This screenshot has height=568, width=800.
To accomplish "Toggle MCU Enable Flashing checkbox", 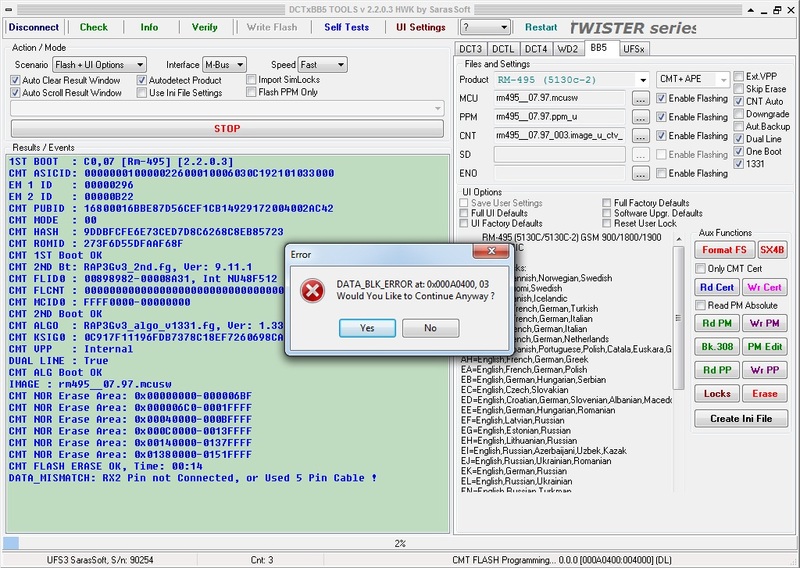I will click(x=661, y=98).
